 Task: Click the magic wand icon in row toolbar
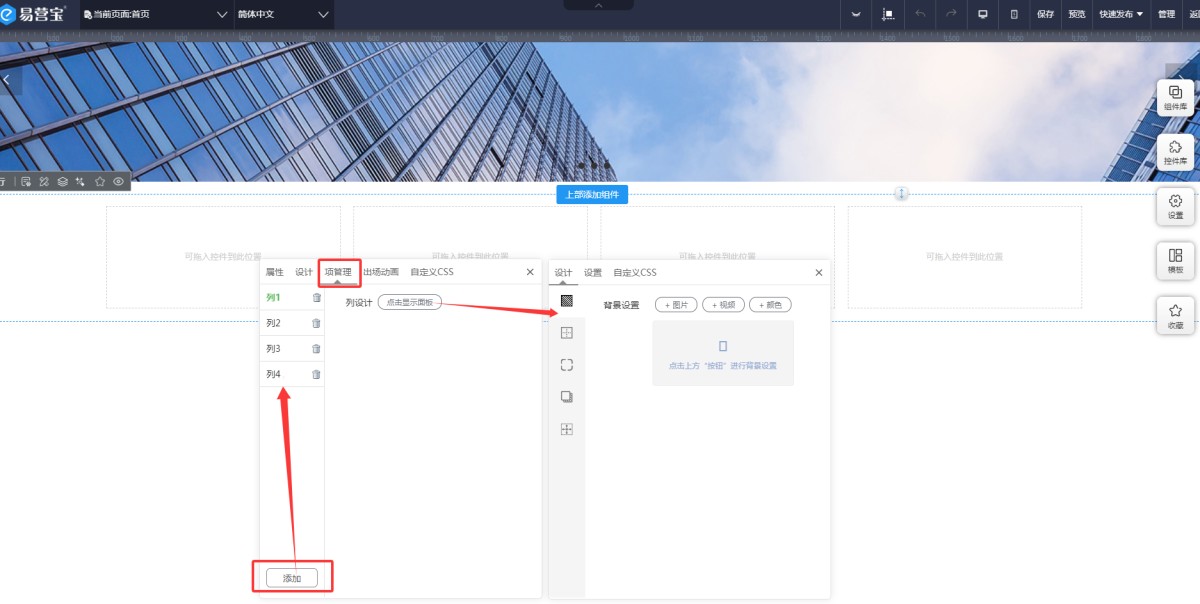pyautogui.click(x=81, y=181)
